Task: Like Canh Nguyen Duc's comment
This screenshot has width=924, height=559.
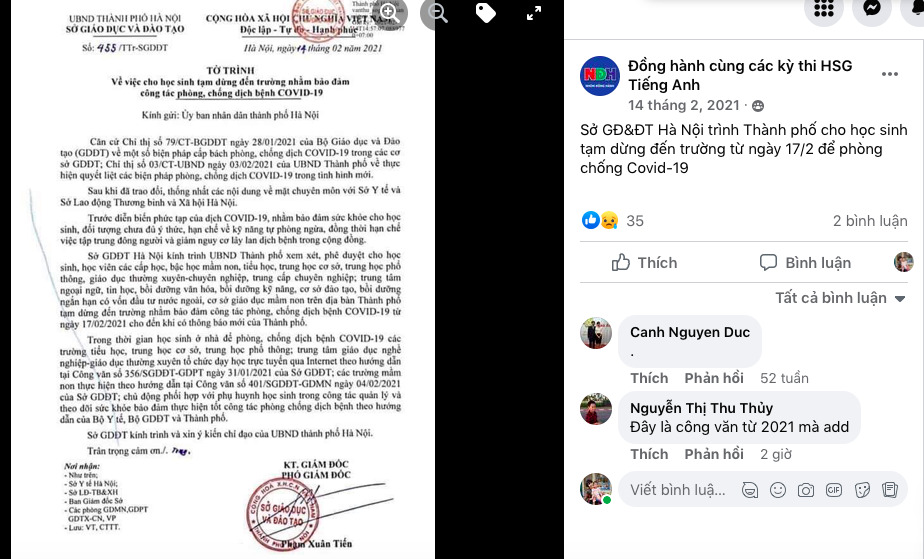Action: point(649,378)
